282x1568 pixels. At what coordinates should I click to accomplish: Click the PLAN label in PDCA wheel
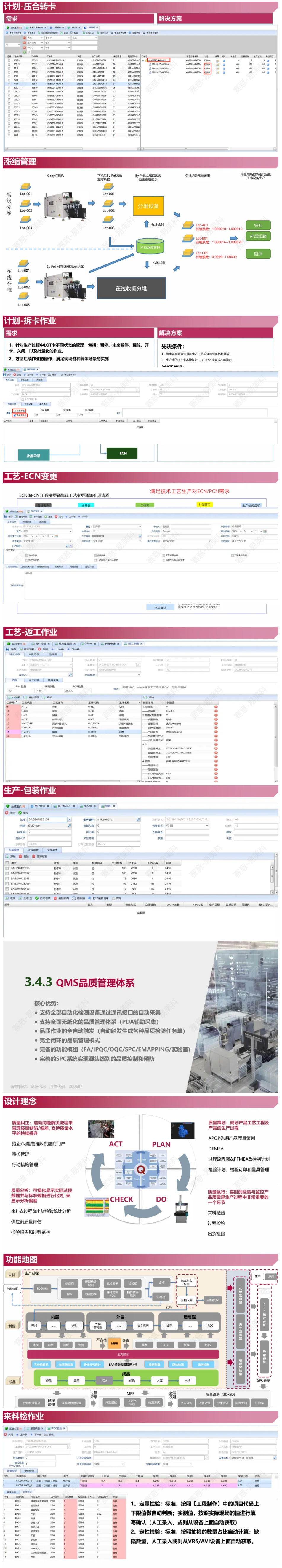(161, 1144)
